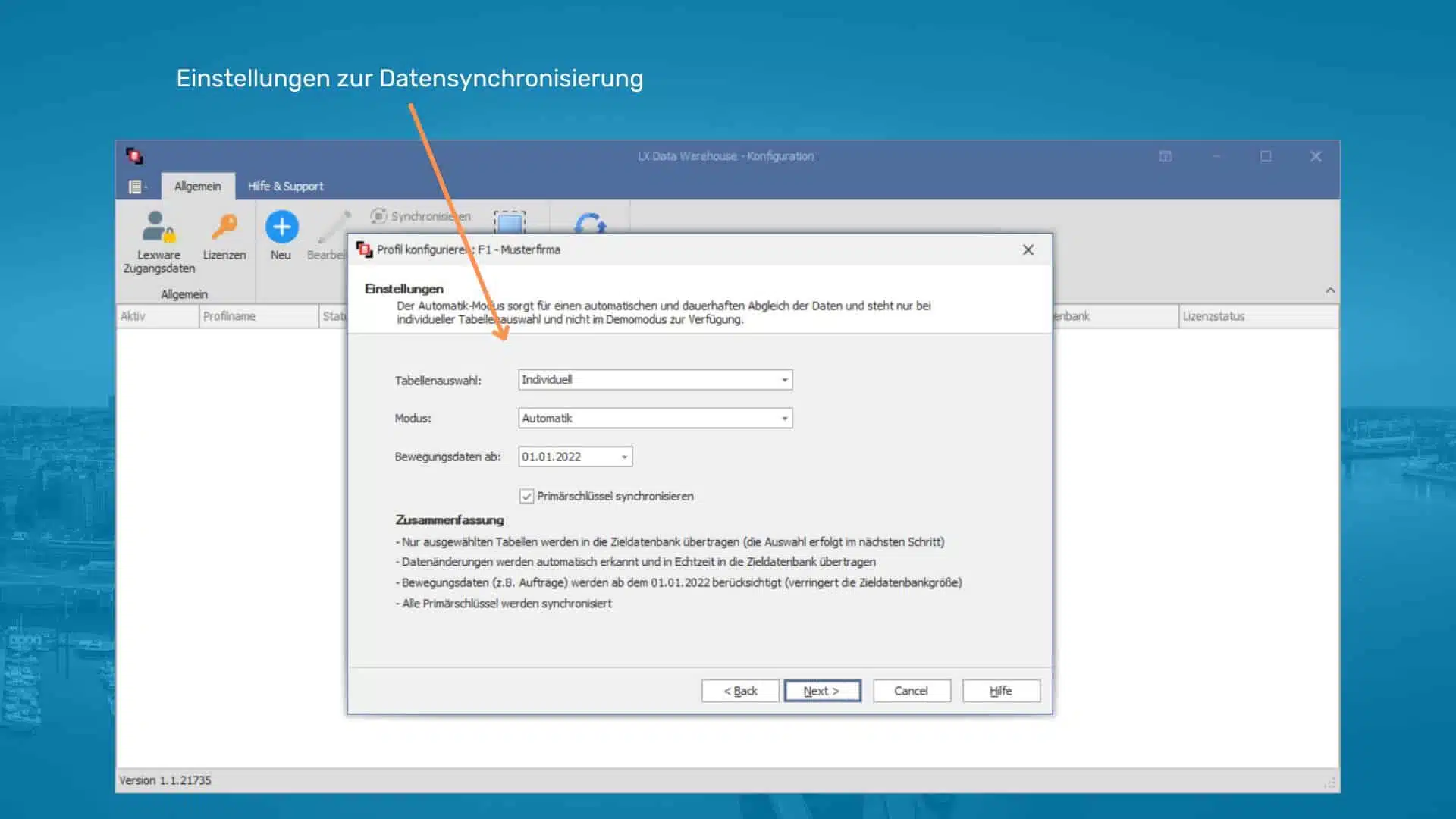Toggle Primärschlüssel synchronisieren checkbox
1456x819 pixels.
[526, 497]
